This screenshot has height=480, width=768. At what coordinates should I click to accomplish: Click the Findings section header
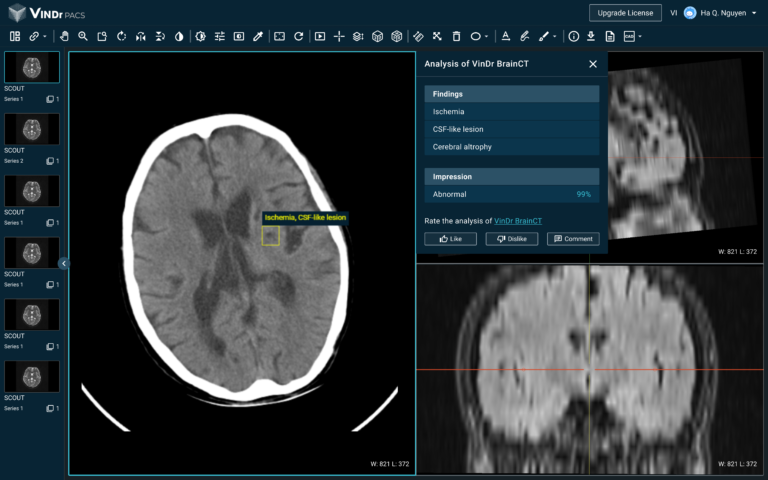click(512, 94)
